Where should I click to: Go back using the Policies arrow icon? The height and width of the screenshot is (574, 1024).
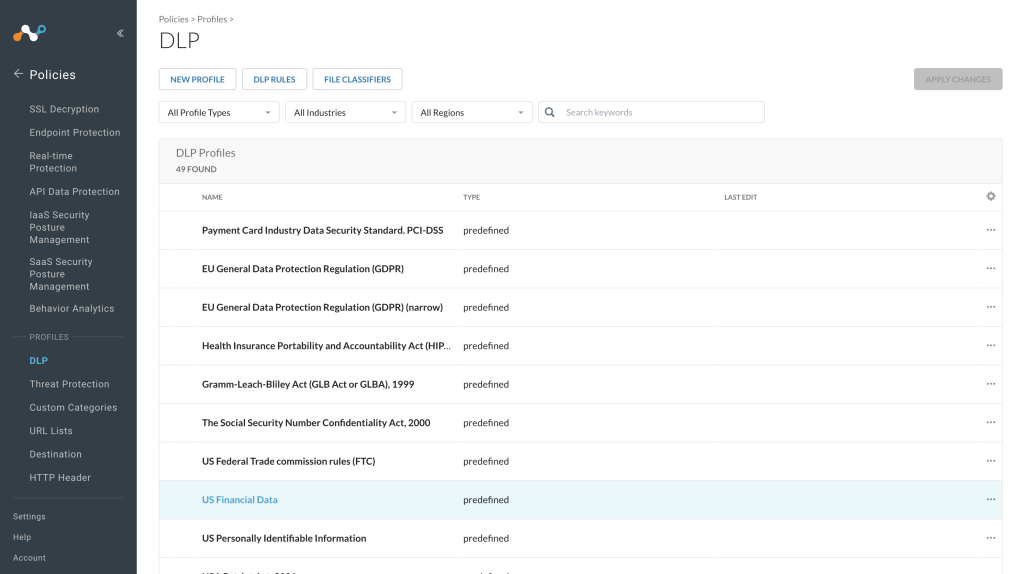pyautogui.click(x=18, y=74)
